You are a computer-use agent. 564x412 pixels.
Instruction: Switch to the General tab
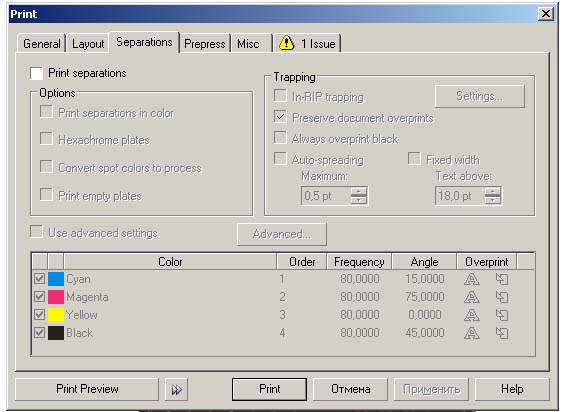click(42, 44)
